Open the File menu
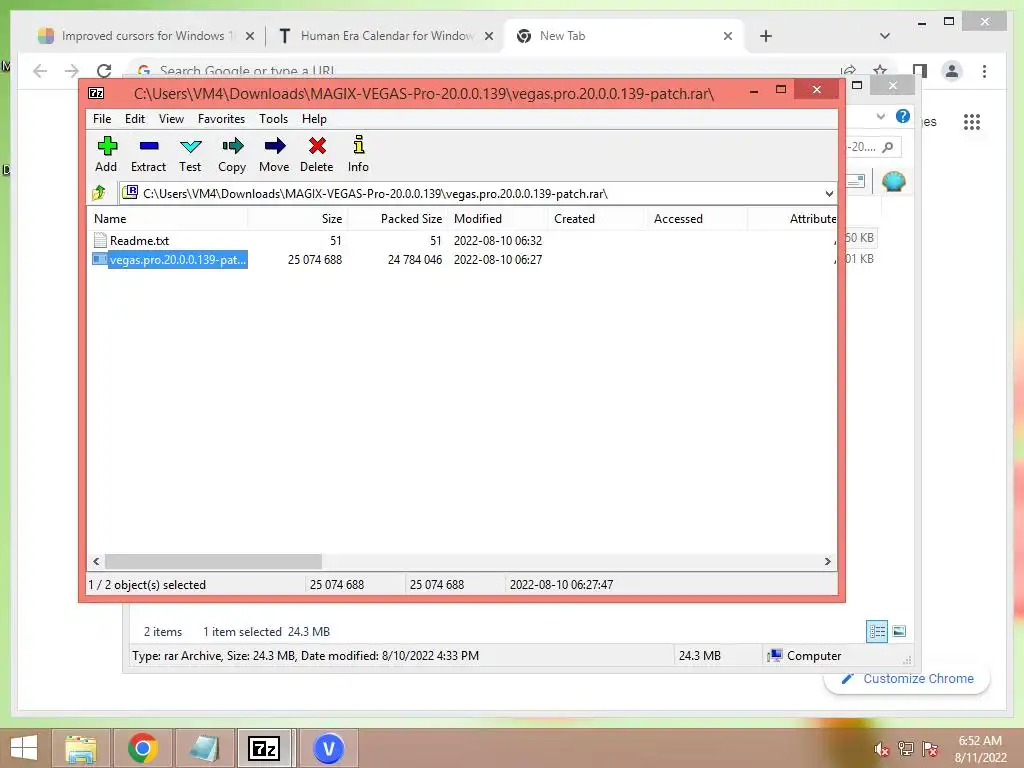Viewport: 1024px width, 768px height. (102, 119)
